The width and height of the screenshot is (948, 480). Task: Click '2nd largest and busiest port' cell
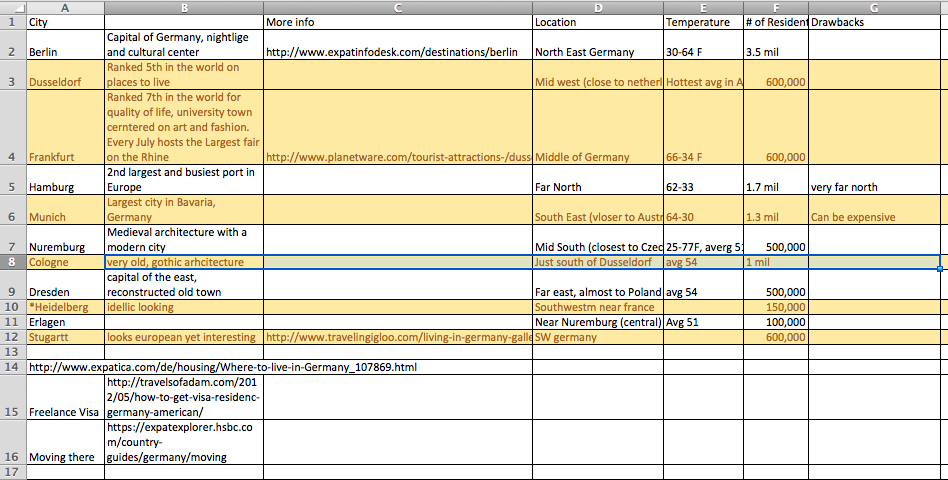184,180
